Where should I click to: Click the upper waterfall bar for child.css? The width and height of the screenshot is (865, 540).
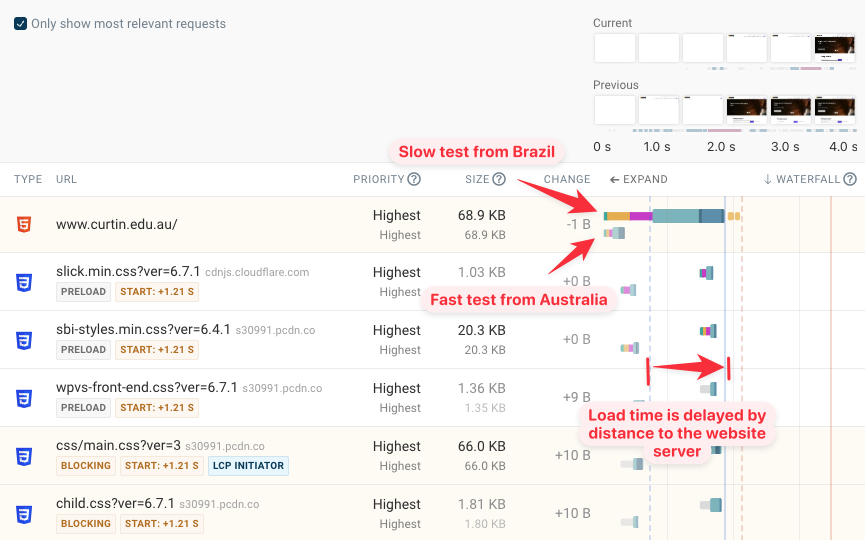point(711,505)
